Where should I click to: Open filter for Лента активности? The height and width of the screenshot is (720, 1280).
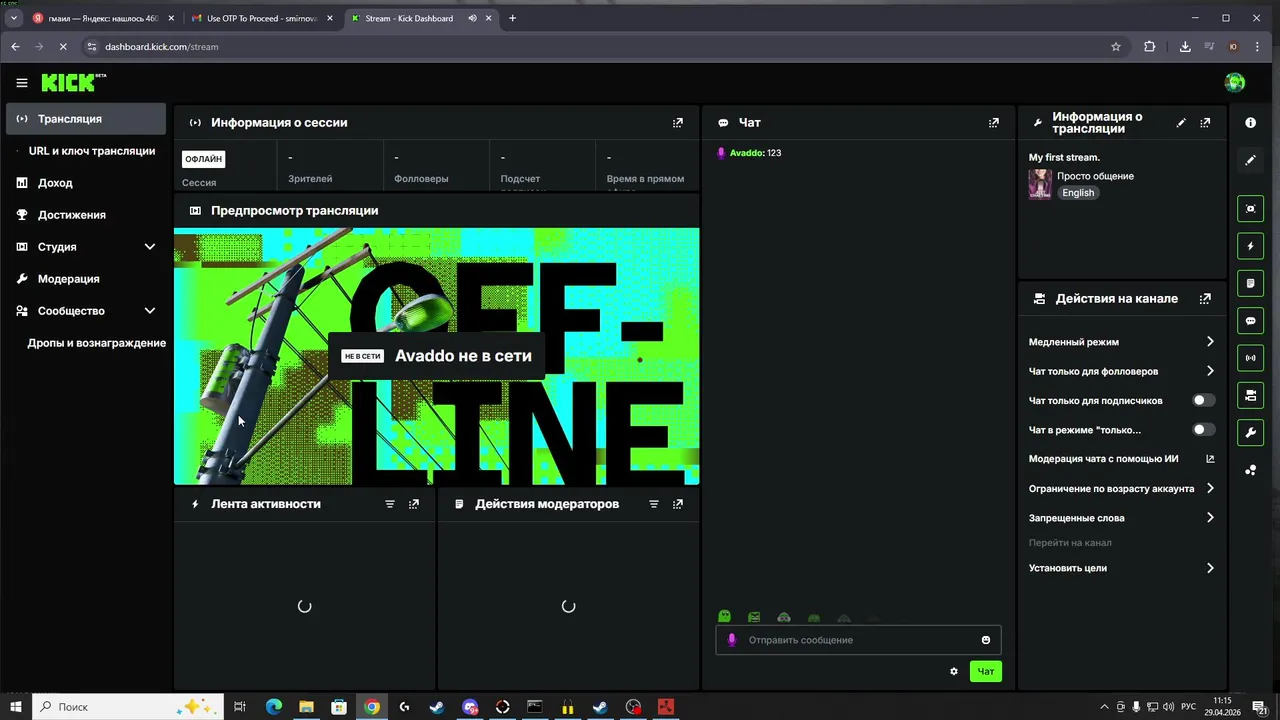click(390, 504)
